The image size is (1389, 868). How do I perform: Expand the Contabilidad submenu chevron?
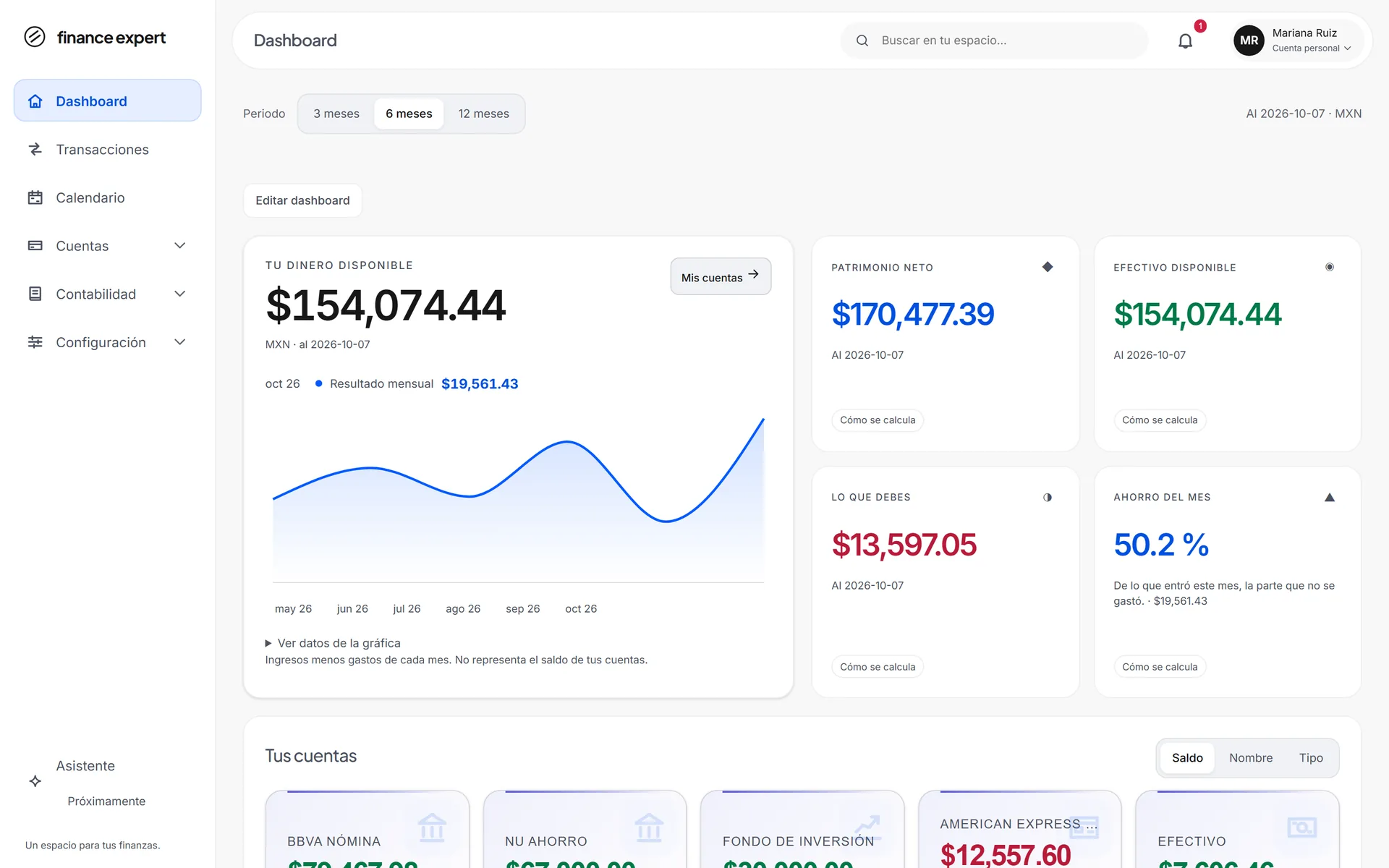click(180, 294)
